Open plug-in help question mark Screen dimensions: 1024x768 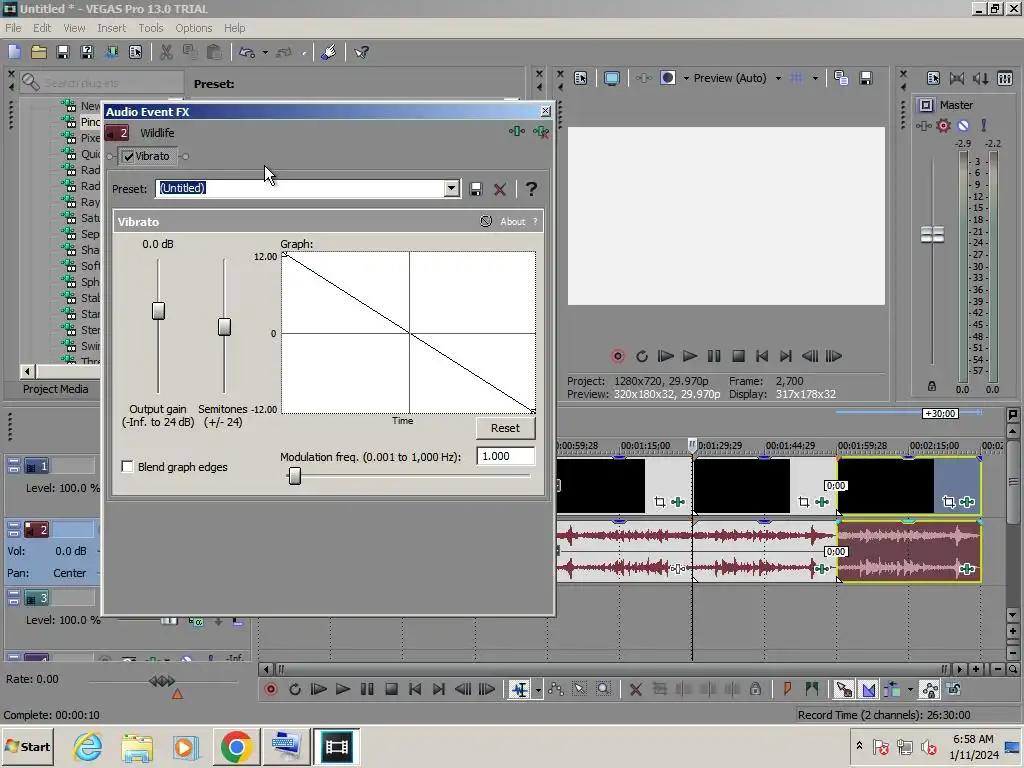[x=532, y=189]
